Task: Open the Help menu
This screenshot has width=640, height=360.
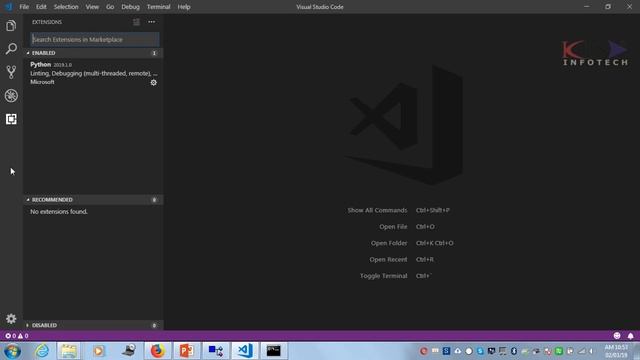Action: (184, 7)
